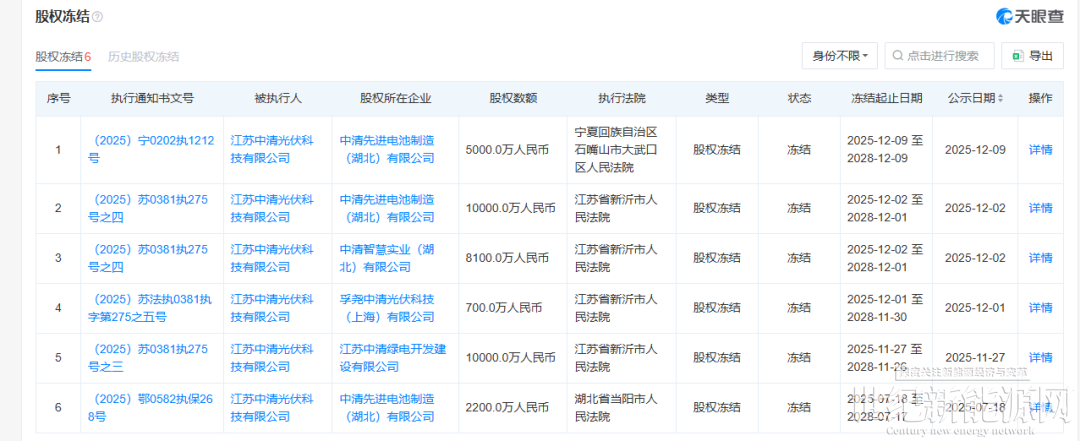1080x441 pixels.
Task: Open the 身份不限 dropdown filter
Action: (839, 56)
